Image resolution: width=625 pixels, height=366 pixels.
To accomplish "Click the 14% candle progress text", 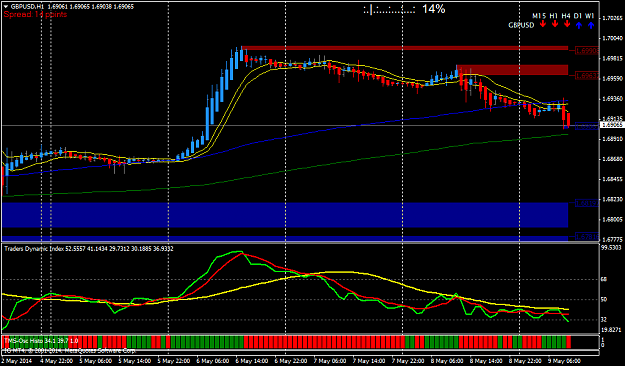I will point(433,9).
